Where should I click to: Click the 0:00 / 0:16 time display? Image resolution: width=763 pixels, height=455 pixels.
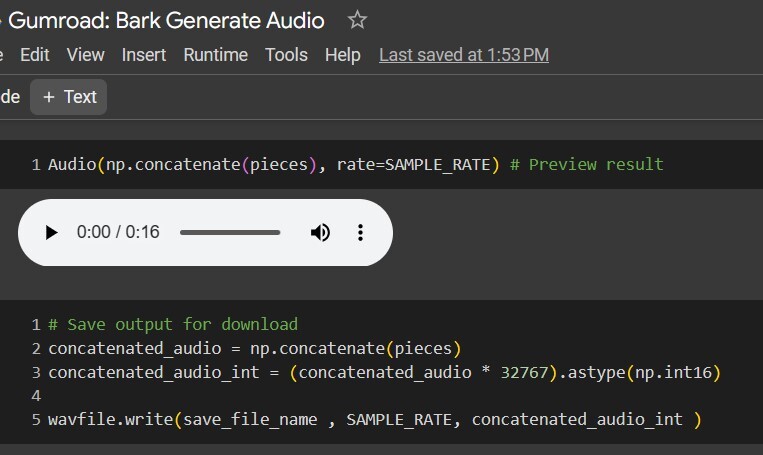pos(118,233)
